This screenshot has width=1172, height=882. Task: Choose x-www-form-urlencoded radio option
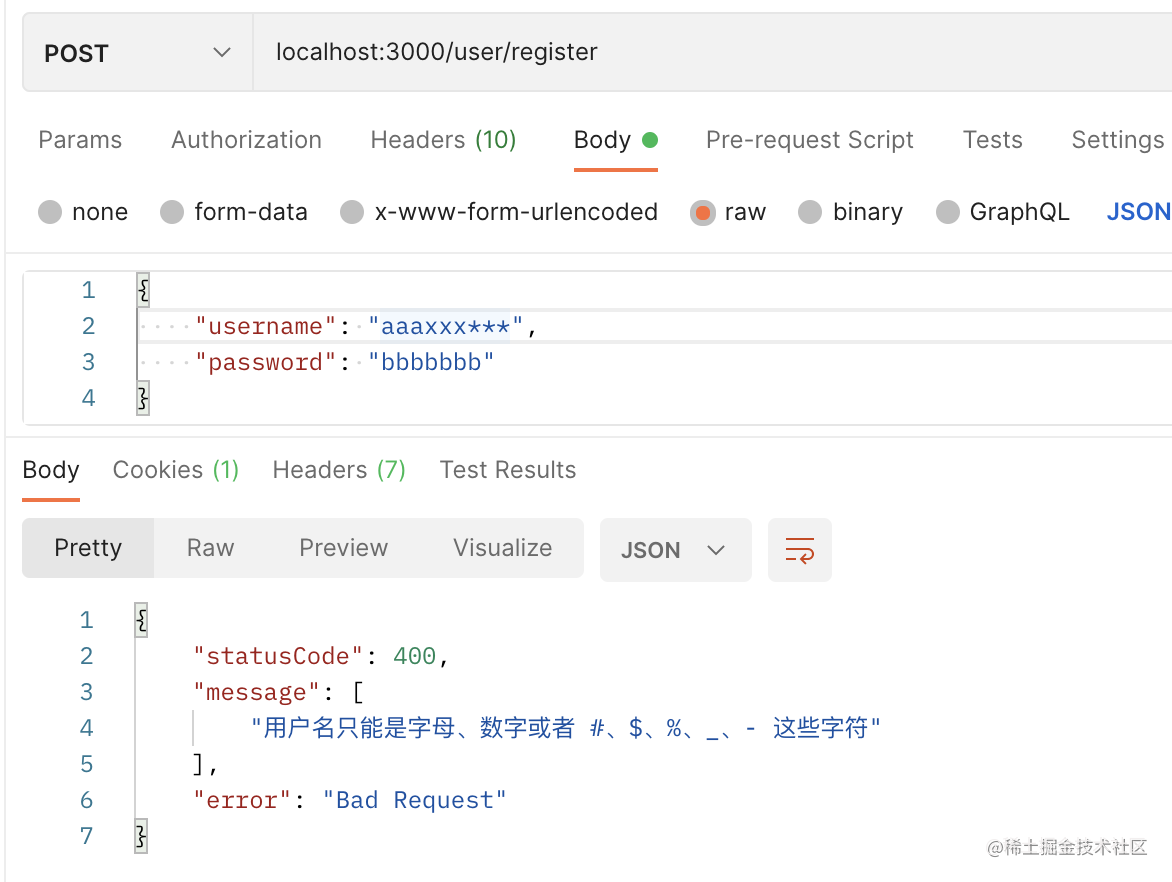(x=352, y=212)
